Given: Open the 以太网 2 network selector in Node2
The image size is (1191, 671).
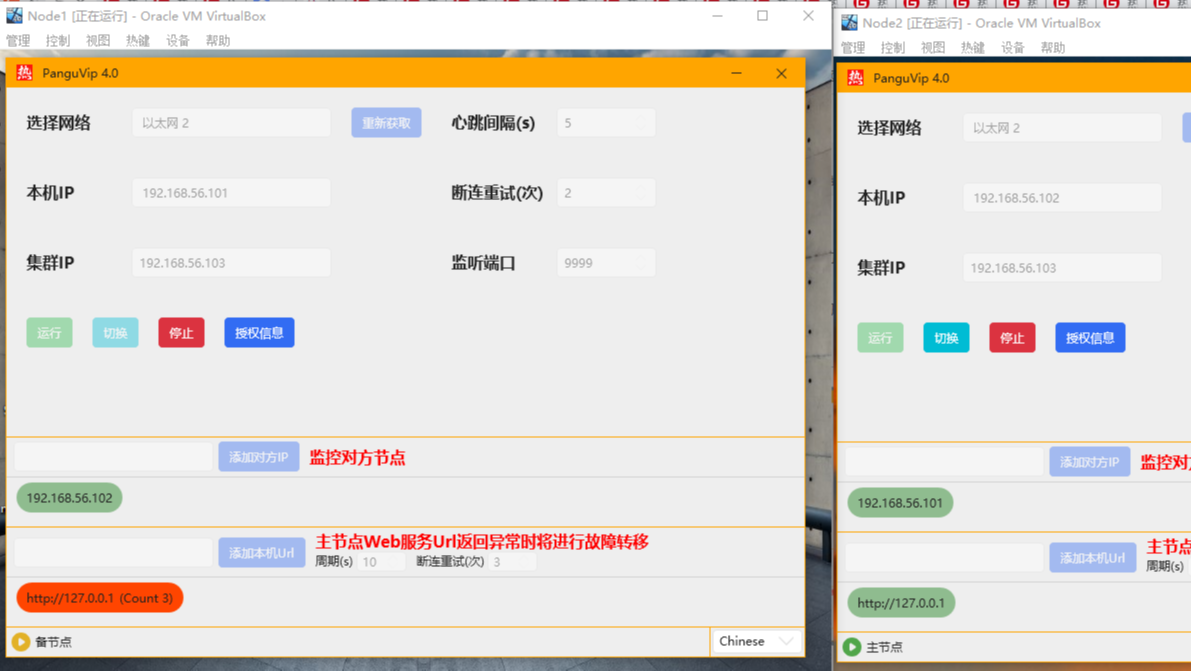Looking at the screenshot, I should coord(1061,127).
